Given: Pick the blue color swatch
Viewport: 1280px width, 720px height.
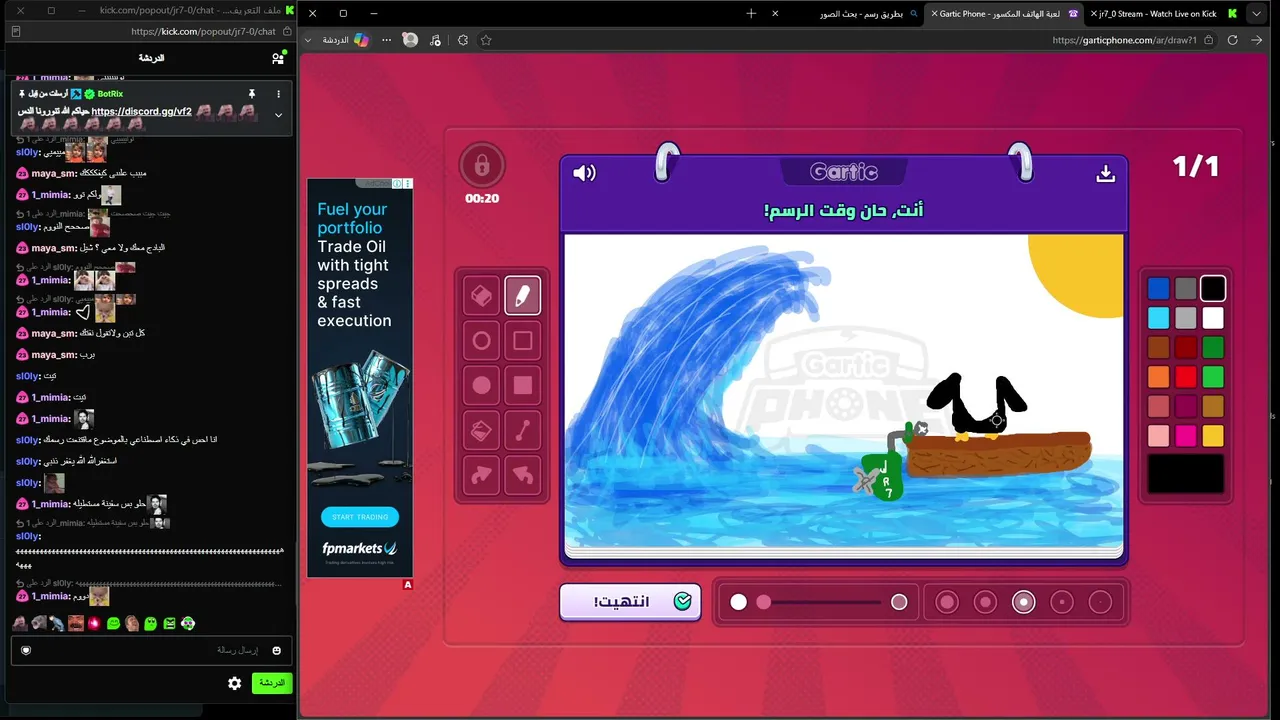Looking at the screenshot, I should click(1158, 289).
